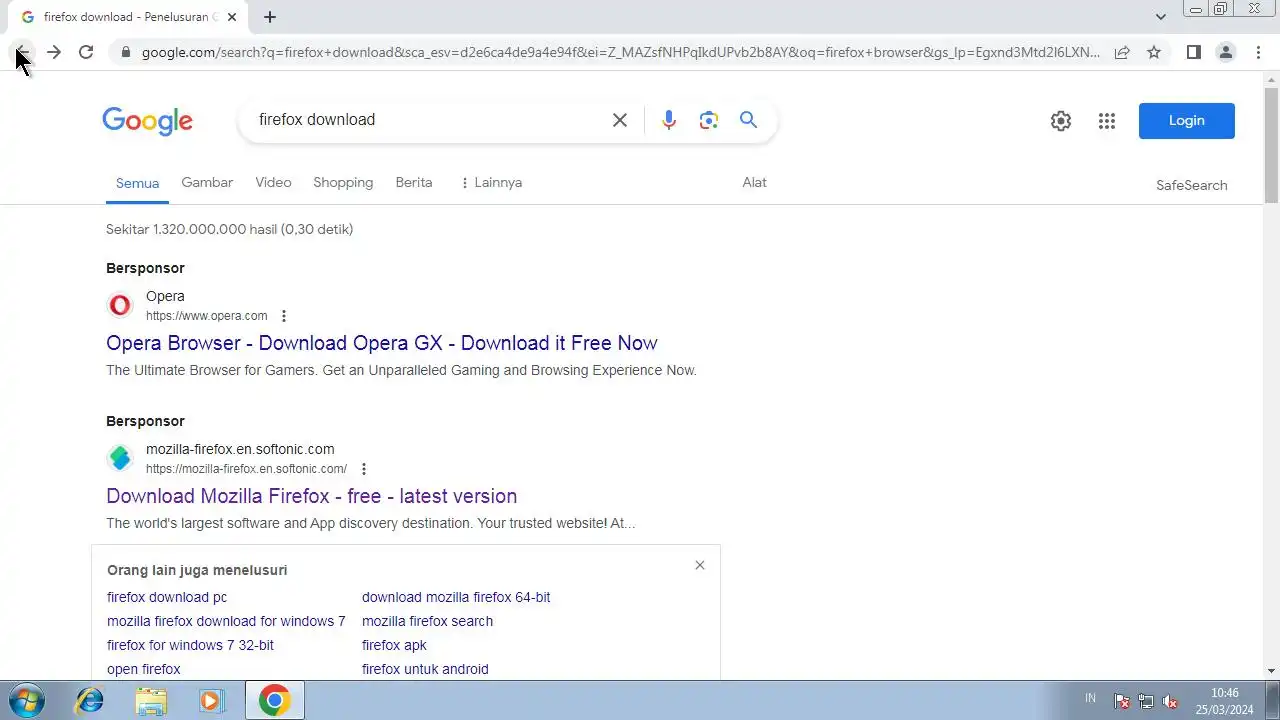
Task: Open Download Mozilla Firefox softonic link
Action: [312, 496]
